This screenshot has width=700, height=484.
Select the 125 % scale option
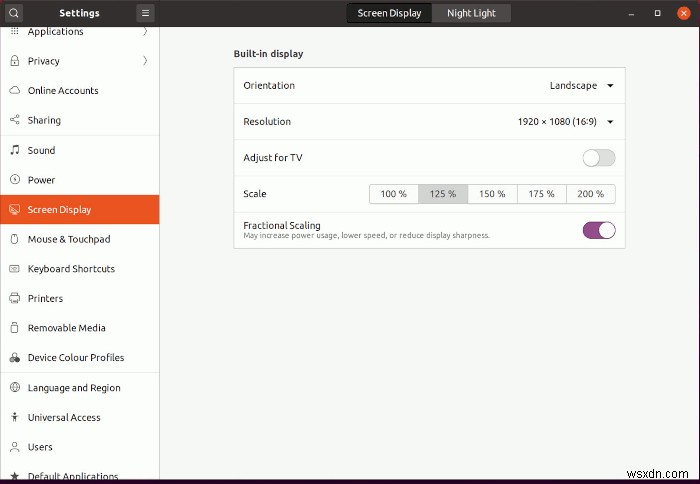click(x=443, y=194)
